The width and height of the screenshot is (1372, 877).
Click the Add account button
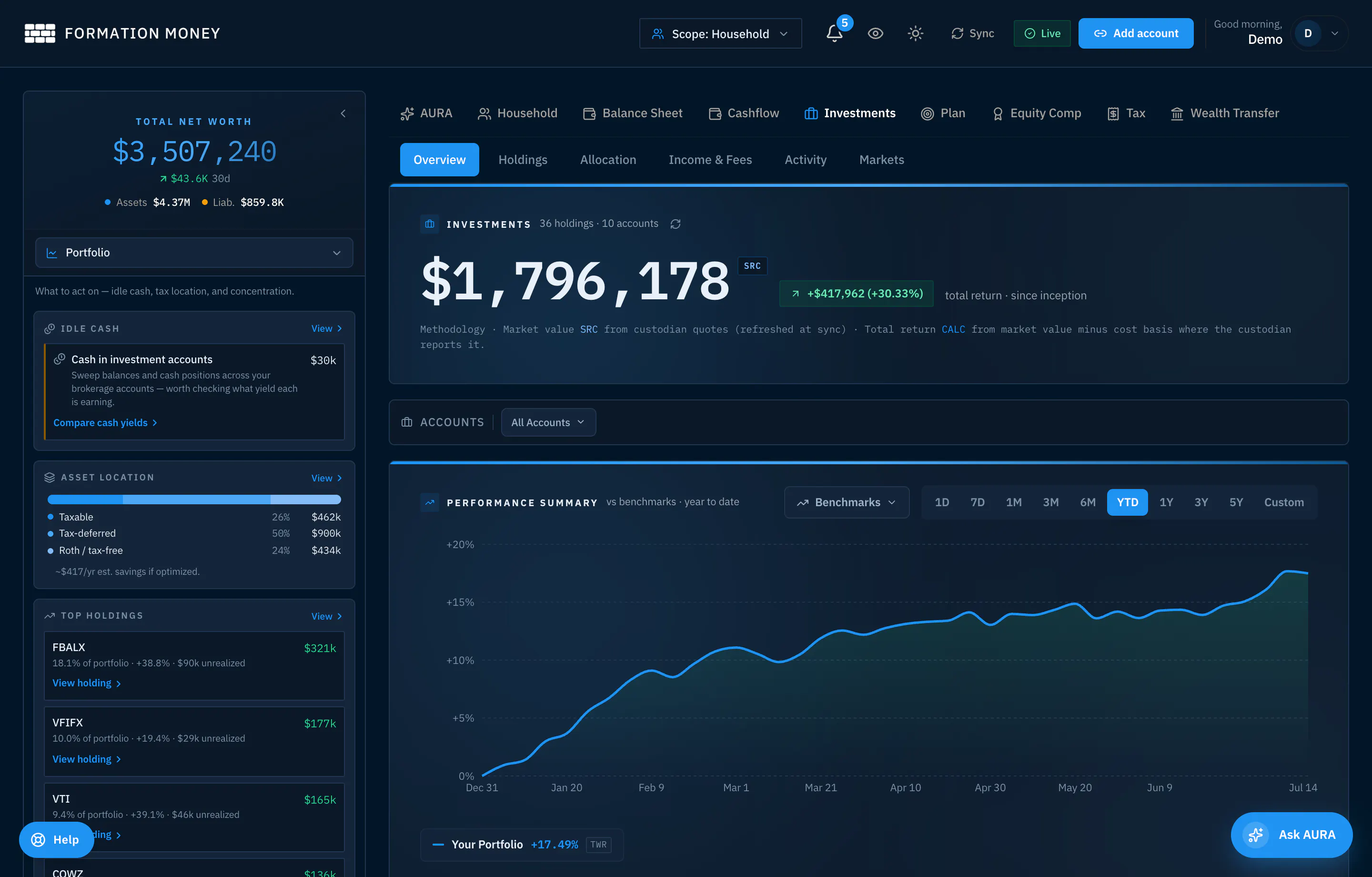pos(1136,34)
